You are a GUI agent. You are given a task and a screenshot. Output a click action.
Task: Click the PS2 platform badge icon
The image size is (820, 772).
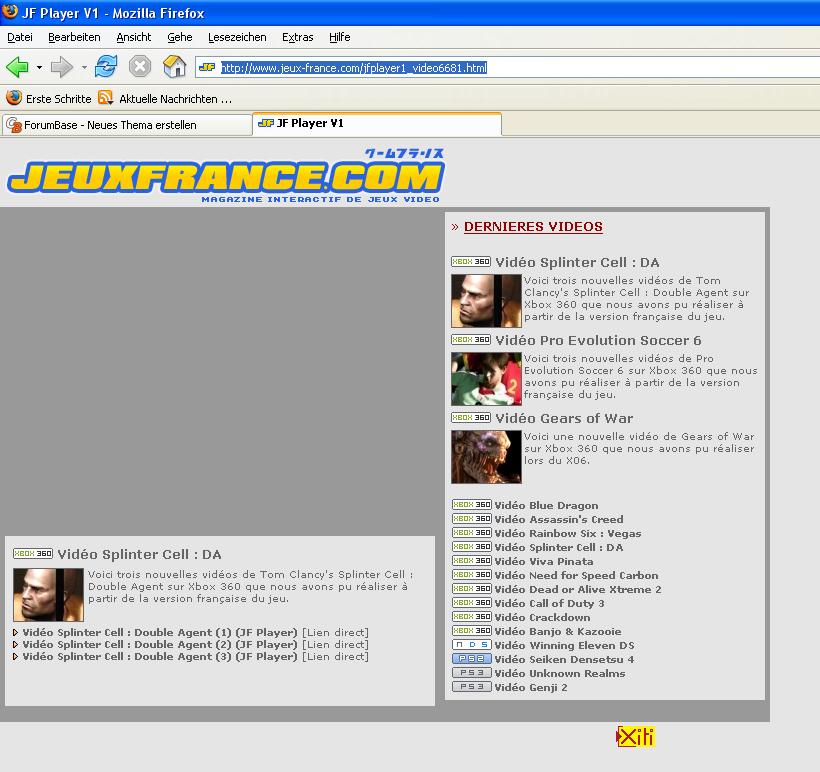click(x=472, y=659)
